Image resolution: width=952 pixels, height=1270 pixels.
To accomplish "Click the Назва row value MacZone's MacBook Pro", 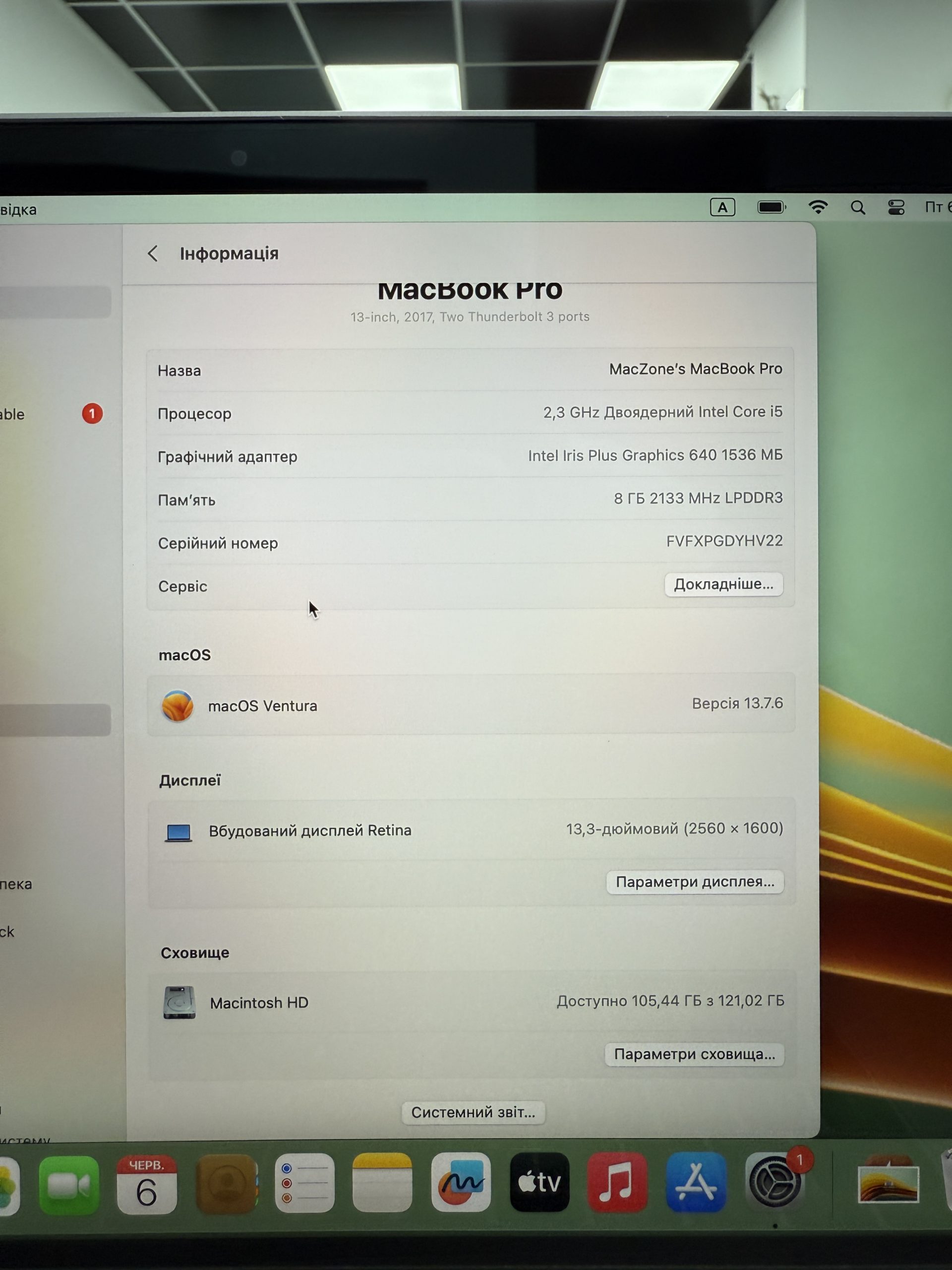I will [x=696, y=369].
